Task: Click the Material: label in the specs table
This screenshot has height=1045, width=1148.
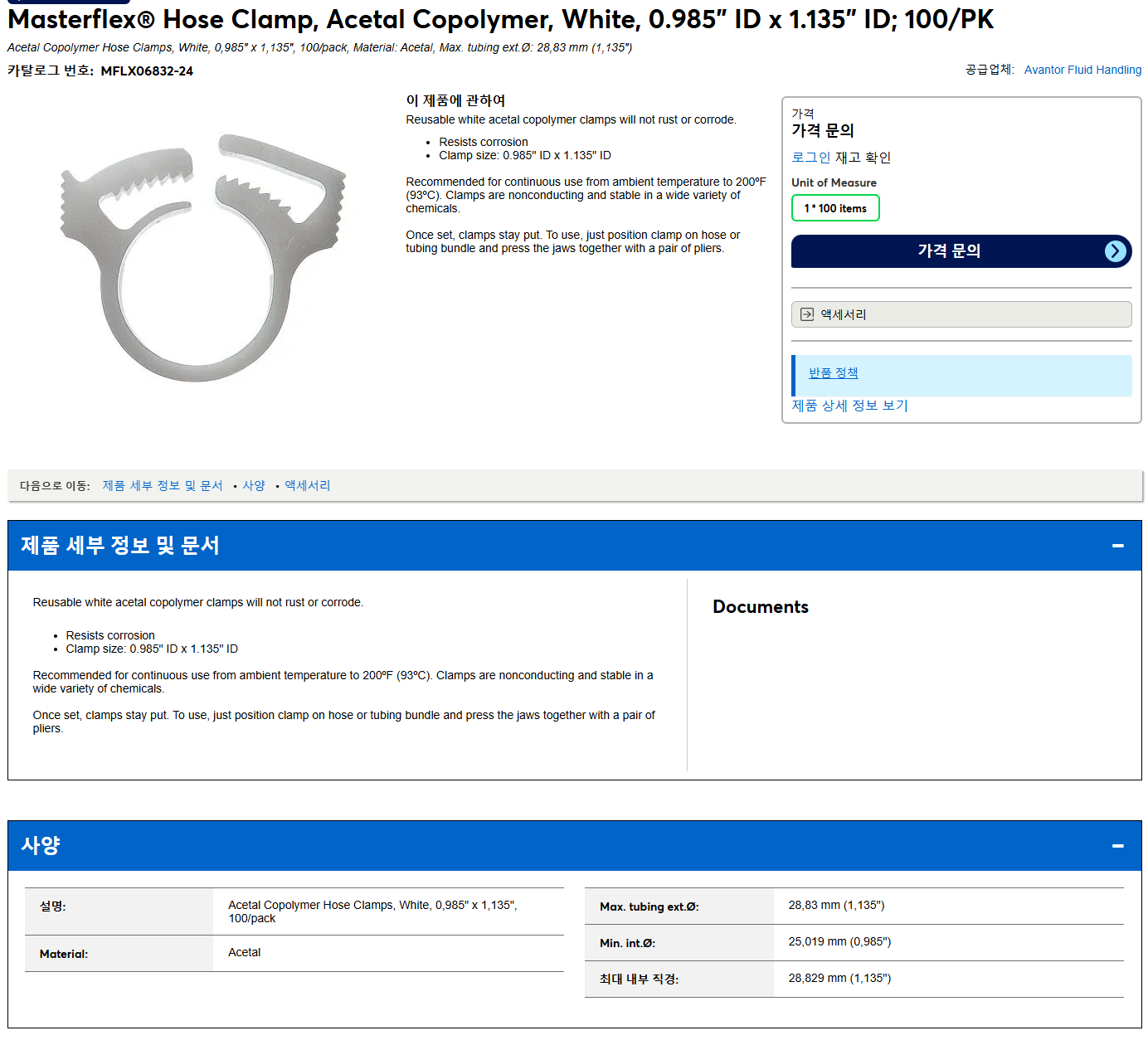Action: [64, 954]
